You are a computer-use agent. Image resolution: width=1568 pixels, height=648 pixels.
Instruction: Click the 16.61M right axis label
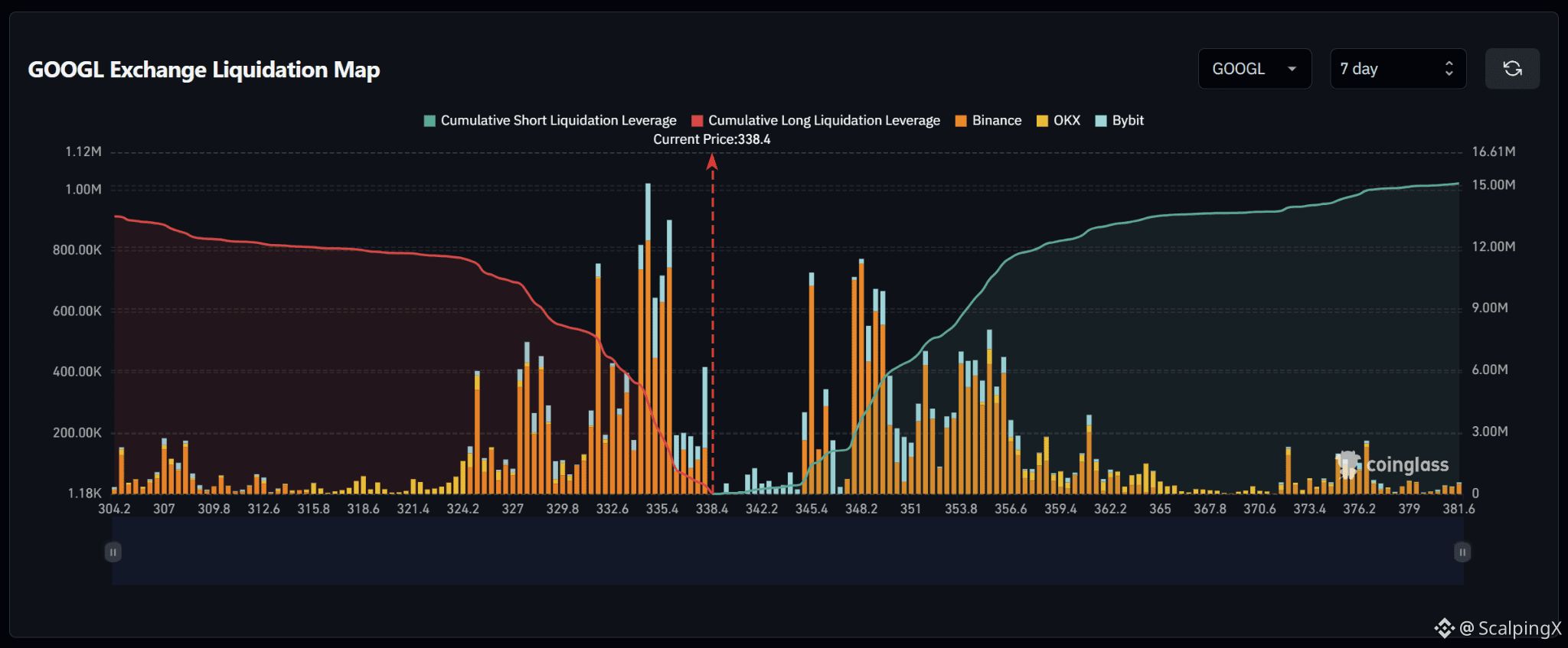point(1494,151)
